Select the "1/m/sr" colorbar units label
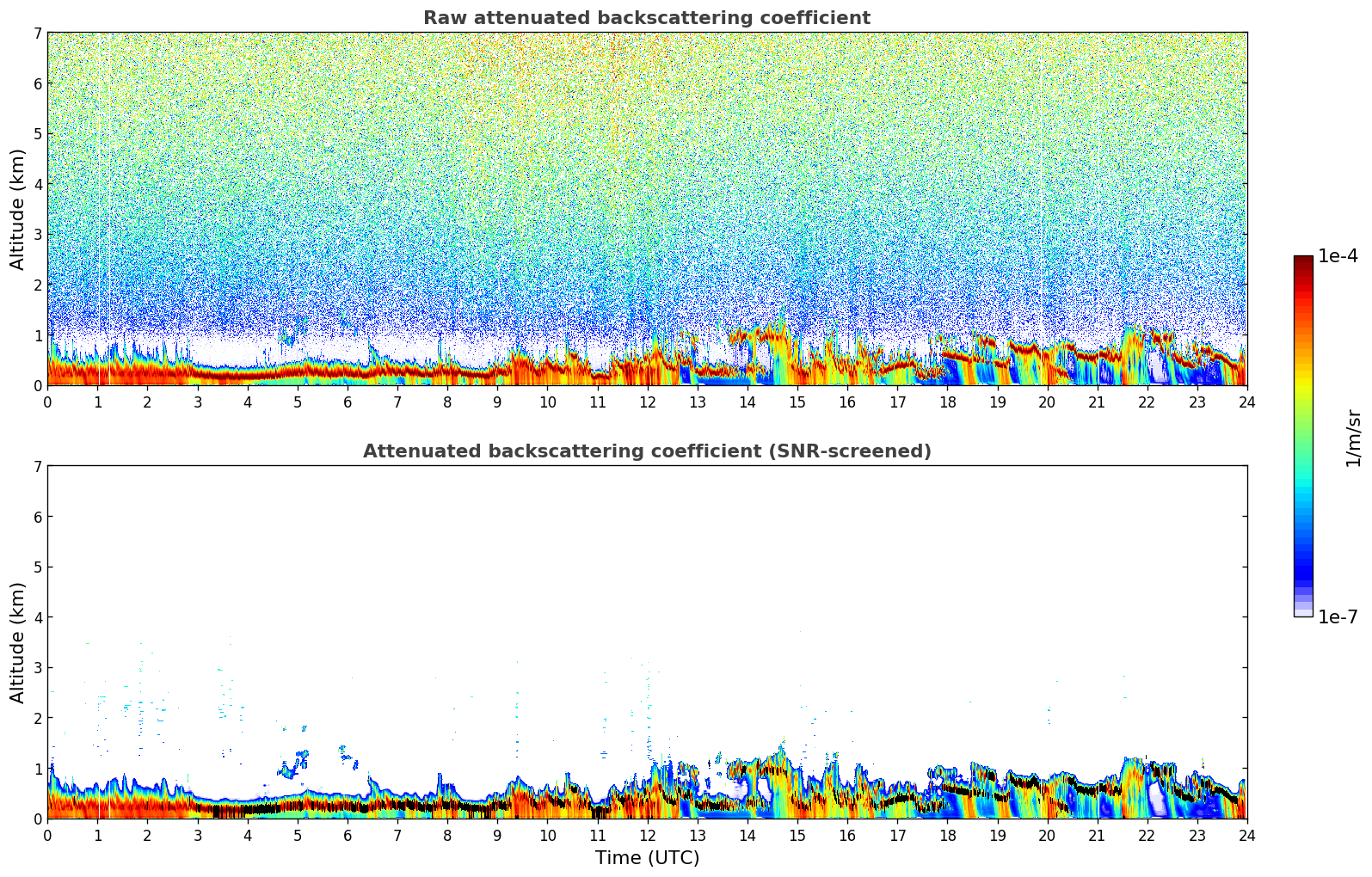Image resolution: width=1372 pixels, height=877 pixels. 1353,437
